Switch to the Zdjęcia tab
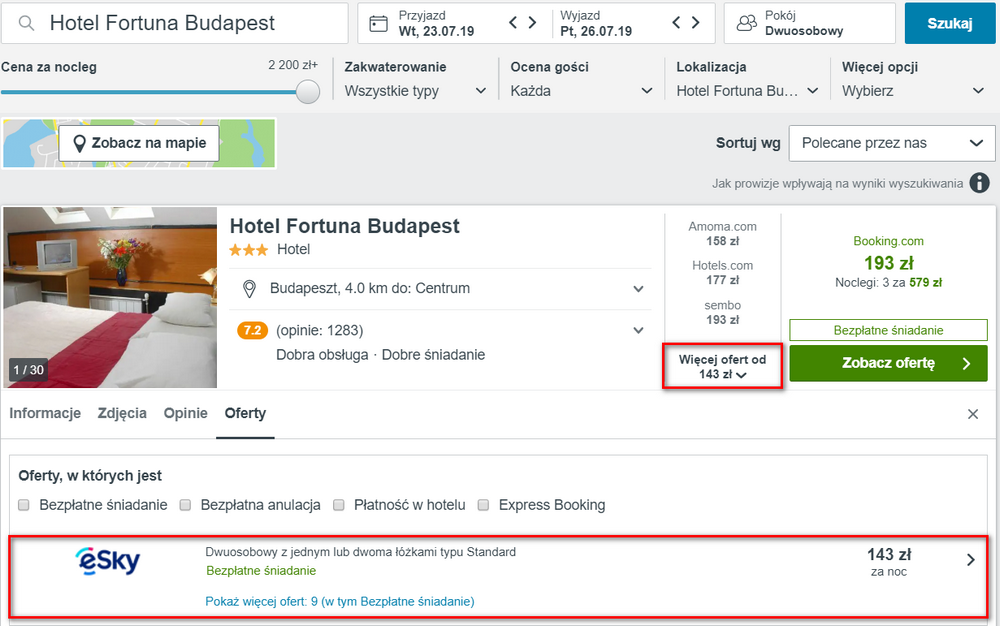This screenshot has height=626, width=1000. point(122,413)
